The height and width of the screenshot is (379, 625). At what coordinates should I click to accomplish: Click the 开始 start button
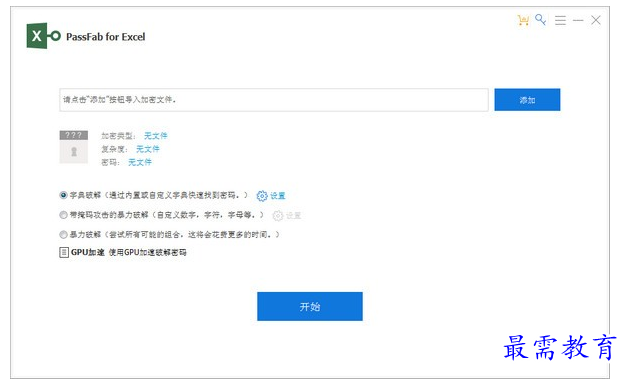tap(310, 306)
